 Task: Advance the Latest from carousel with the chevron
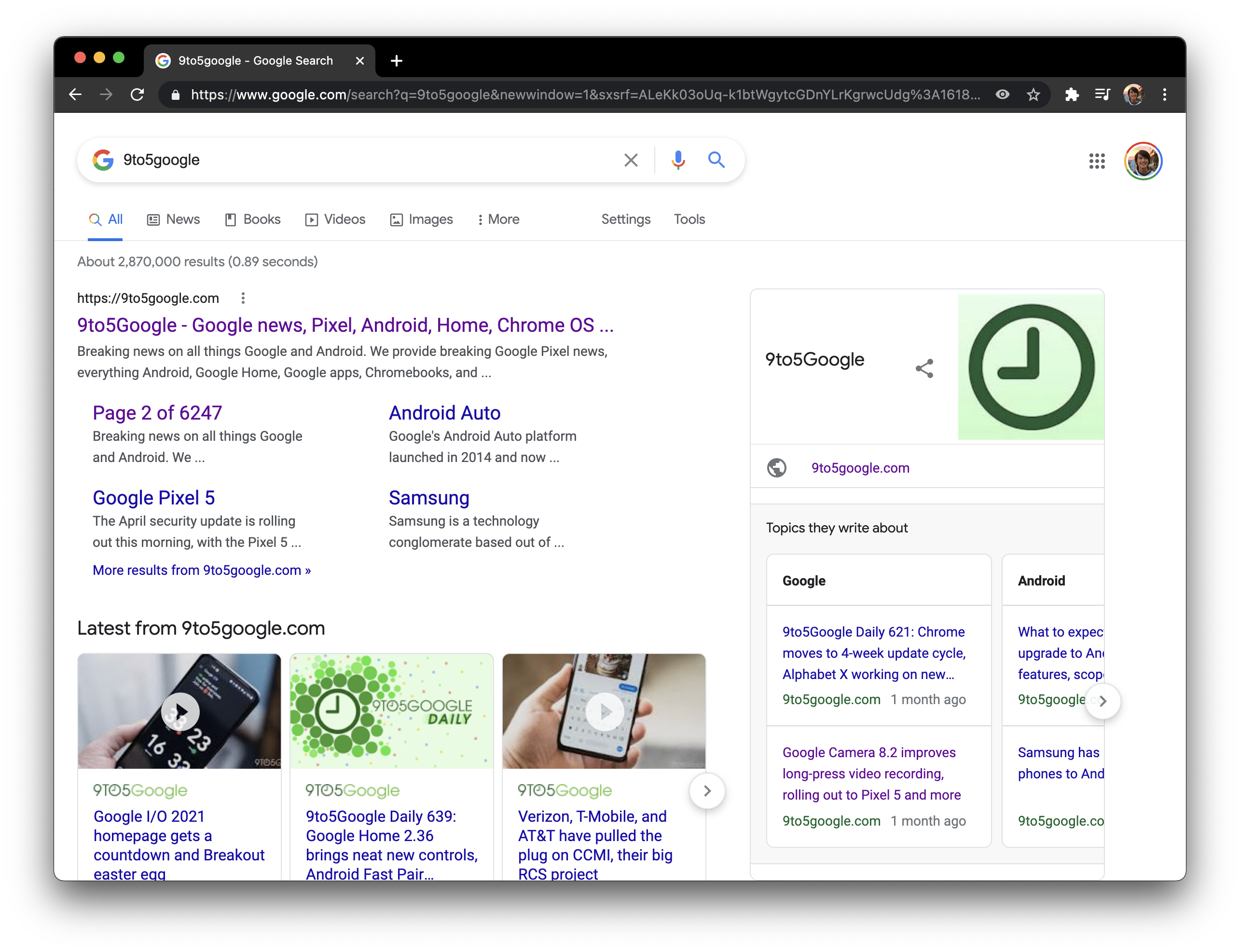707,791
